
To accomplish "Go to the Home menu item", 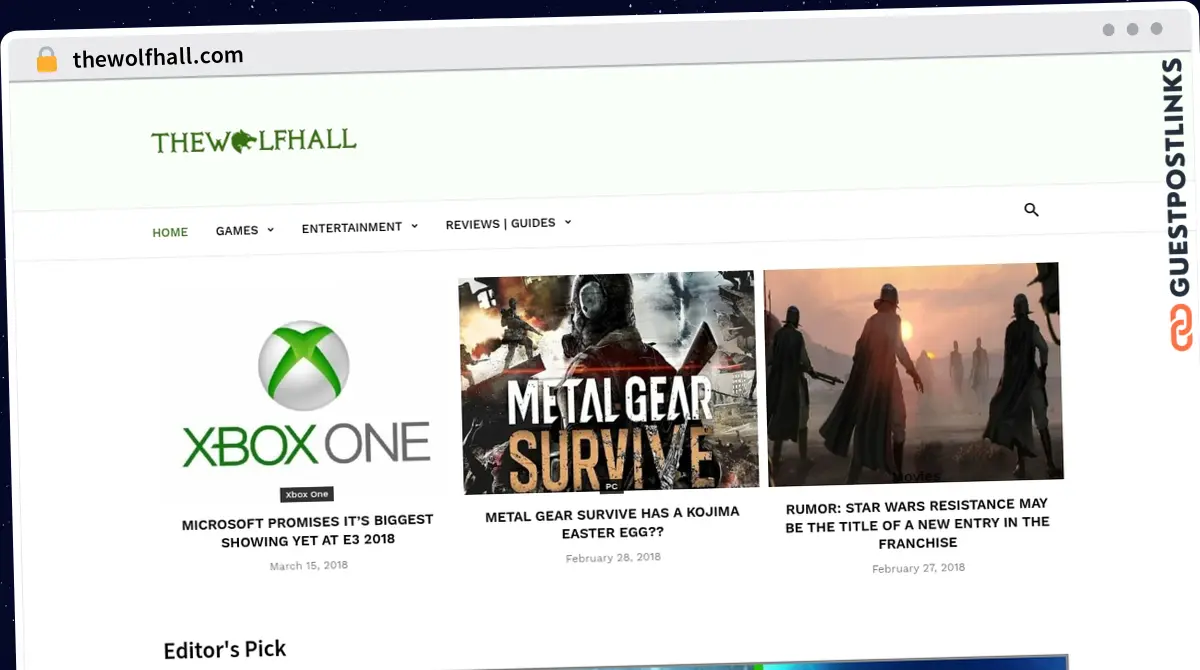I will (x=170, y=232).
